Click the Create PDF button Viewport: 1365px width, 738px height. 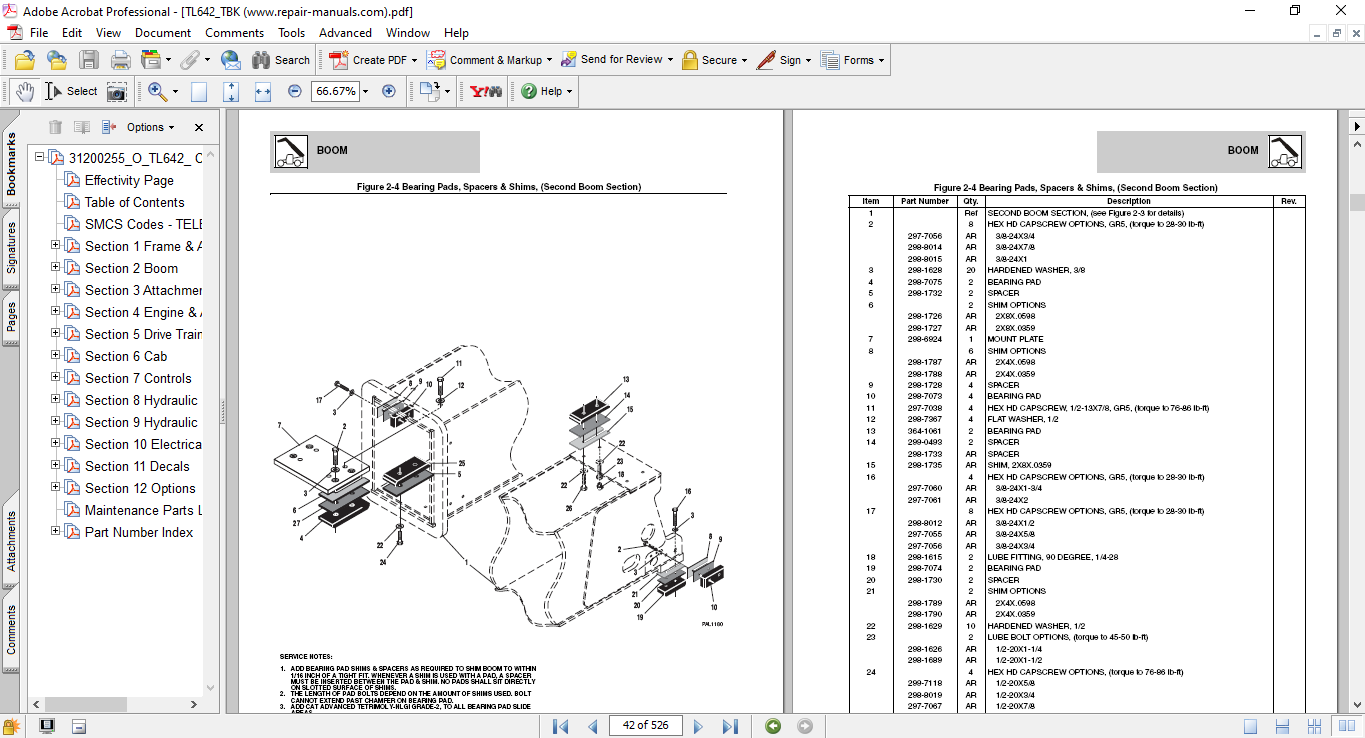pyautogui.click(x=370, y=60)
